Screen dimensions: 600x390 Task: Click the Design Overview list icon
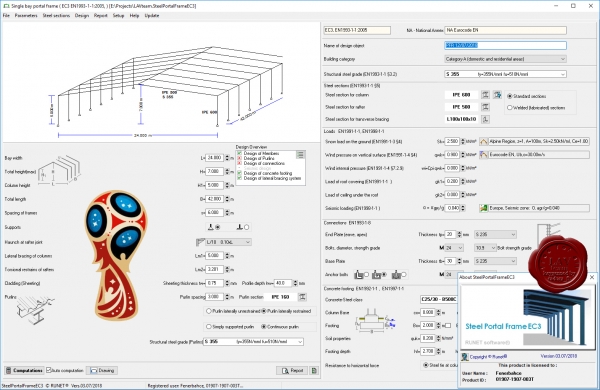point(300,154)
